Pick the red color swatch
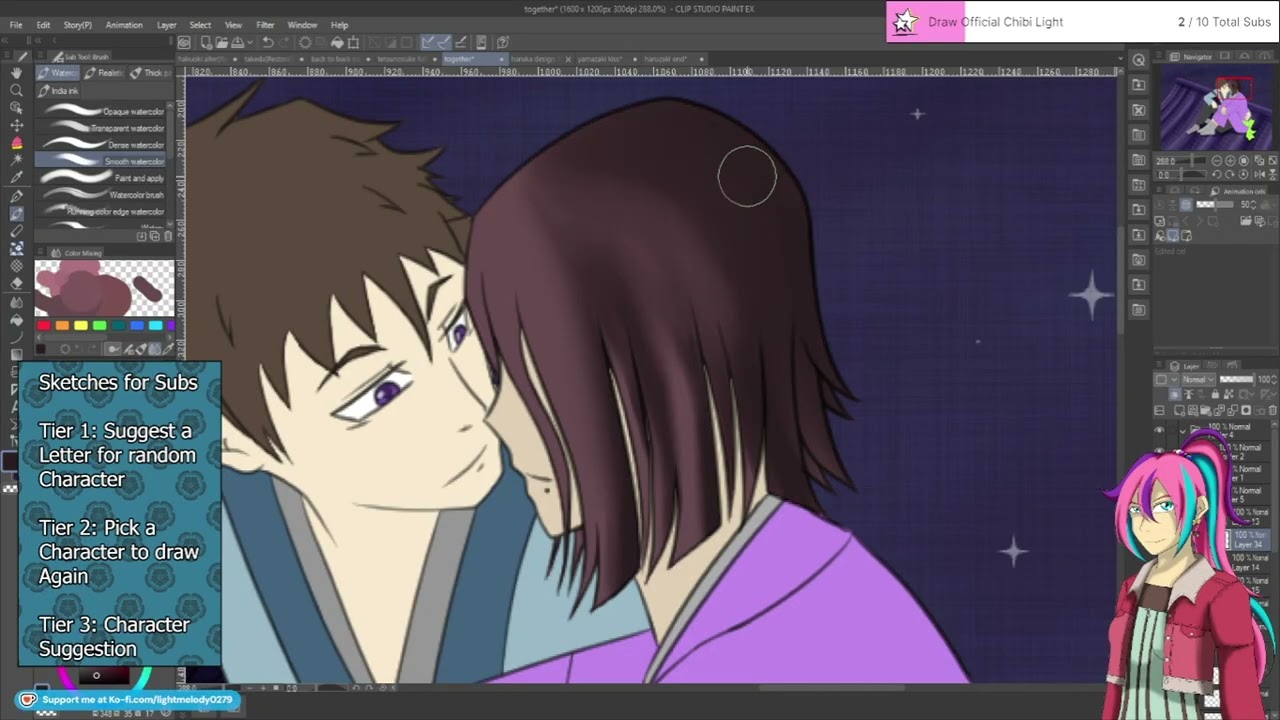The image size is (1280, 720). click(43, 325)
